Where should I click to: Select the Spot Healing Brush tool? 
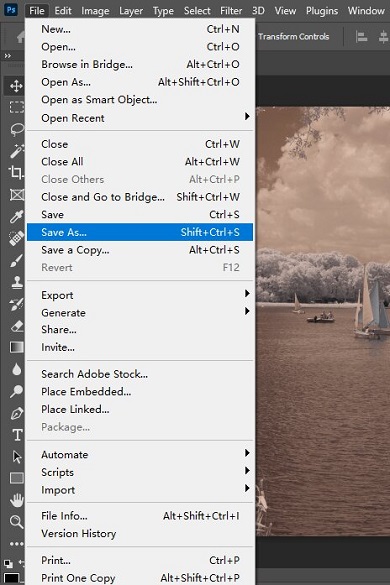click(16, 238)
